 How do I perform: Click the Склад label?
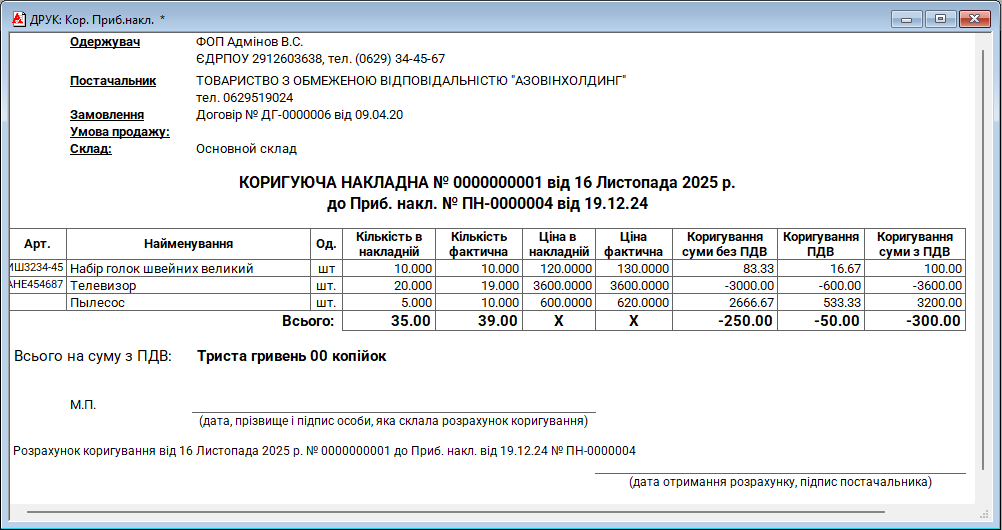(x=91, y=149)
